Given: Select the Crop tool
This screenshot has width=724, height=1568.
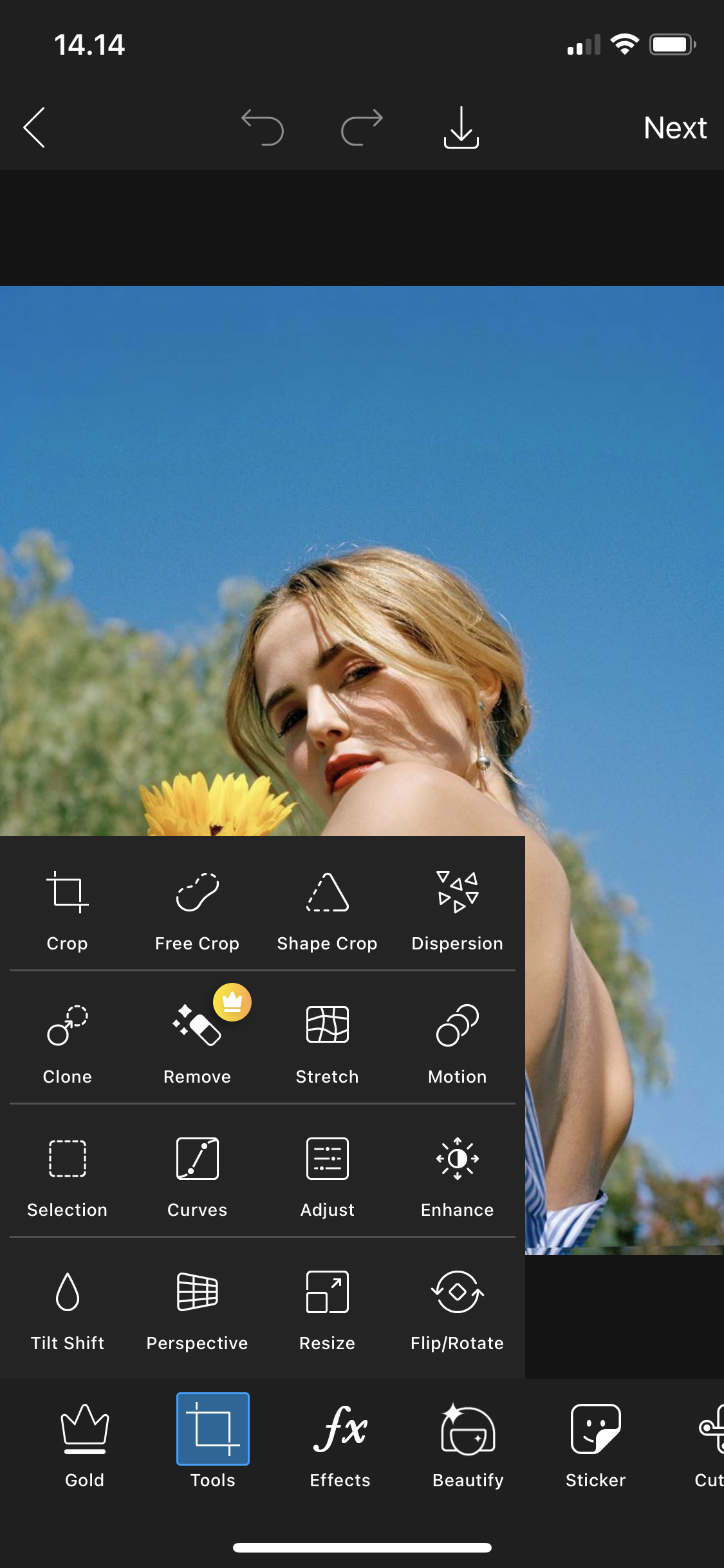Looking at the screenshot, I should coord(67,910).
